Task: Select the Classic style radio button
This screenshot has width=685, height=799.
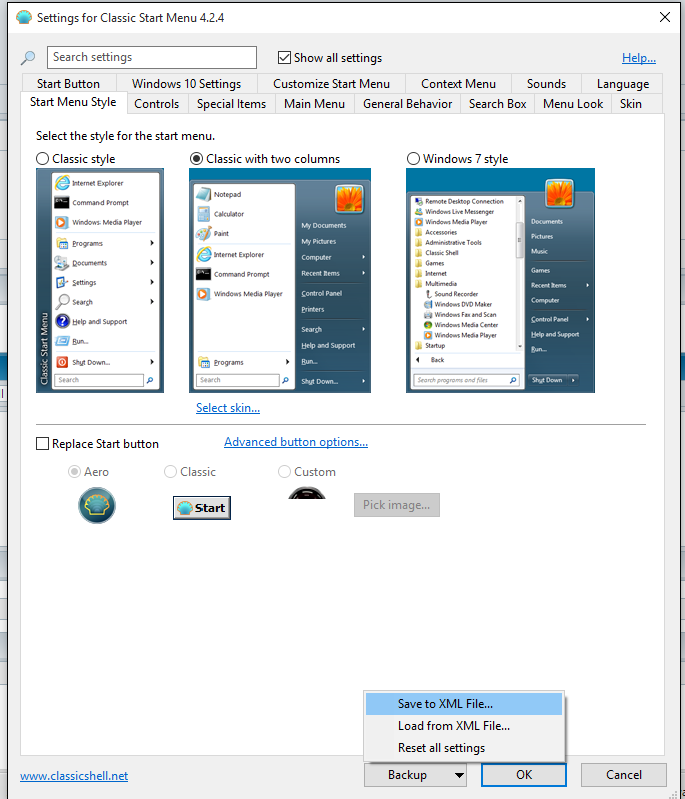Action: click(42, 159)
